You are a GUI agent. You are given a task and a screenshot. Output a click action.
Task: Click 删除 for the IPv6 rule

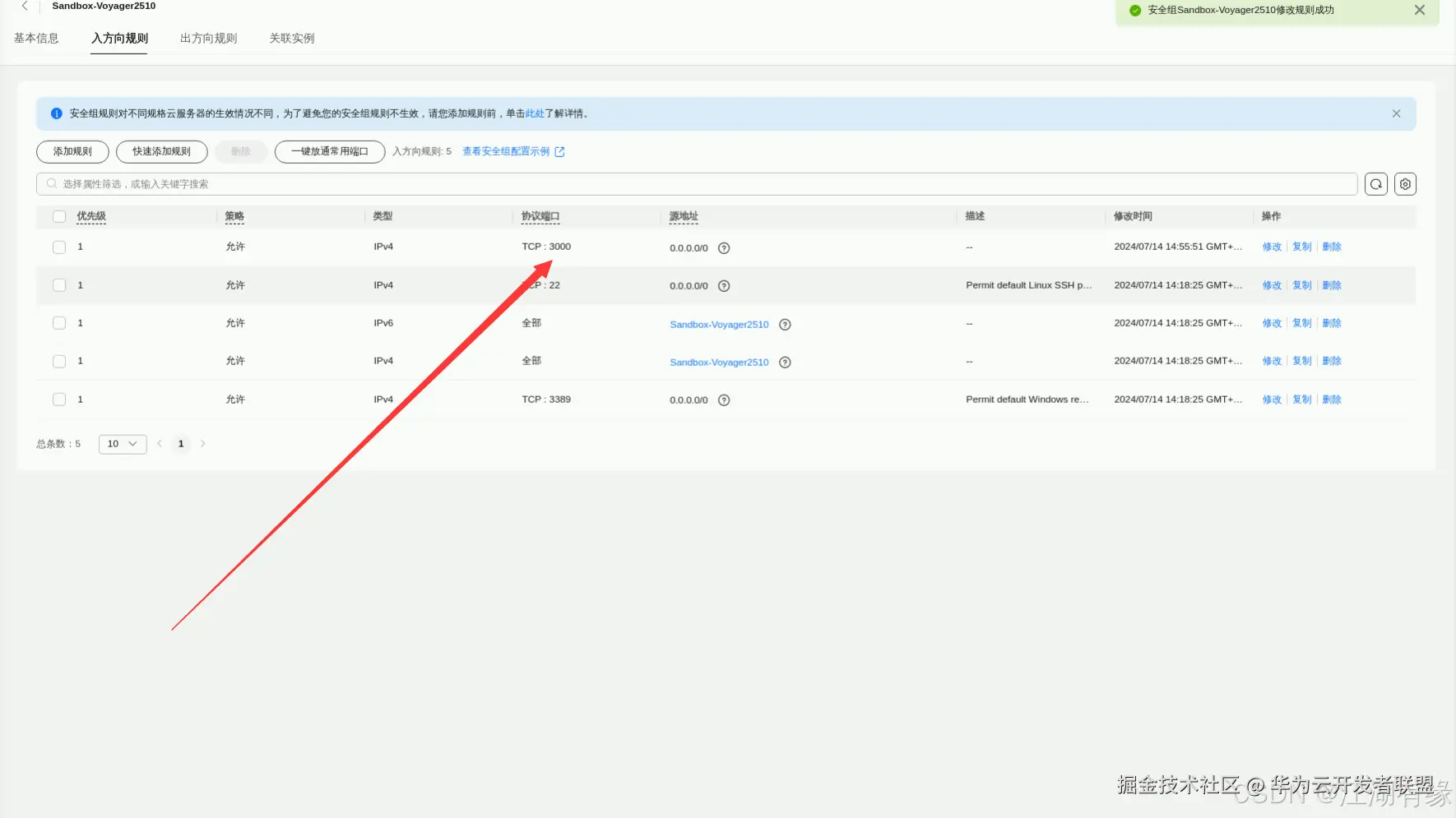point(1332,323)
